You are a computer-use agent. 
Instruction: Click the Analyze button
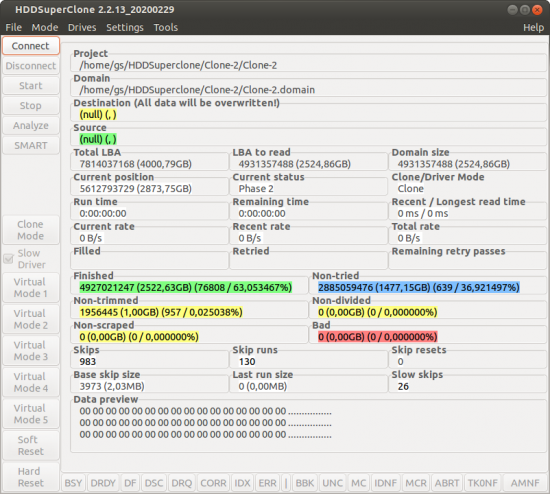[31, 126]
